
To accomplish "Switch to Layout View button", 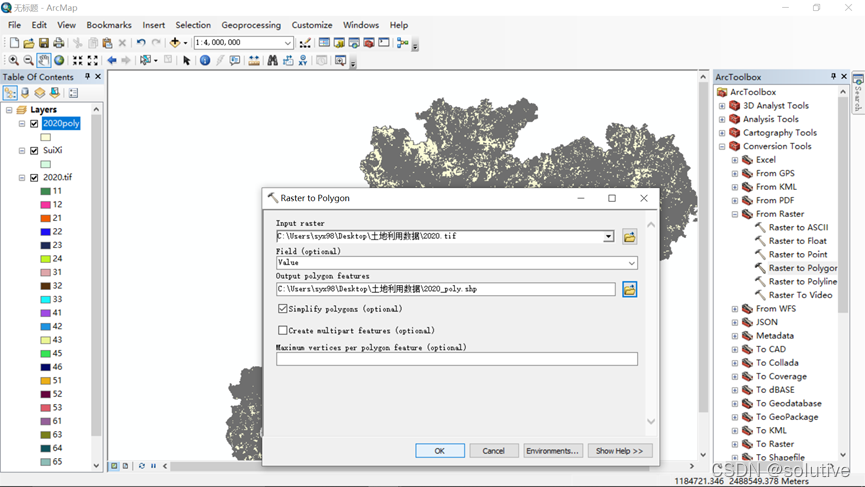I will pos(125,466).
